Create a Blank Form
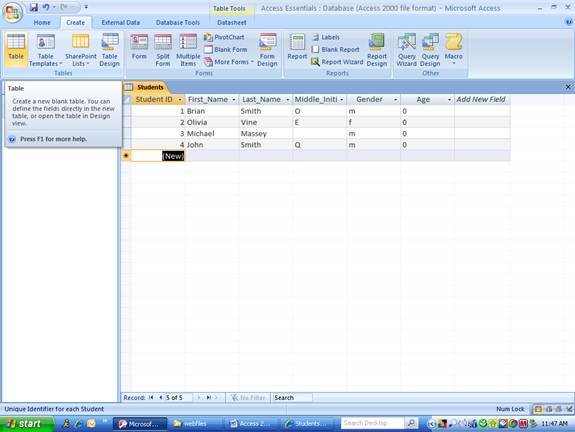The width and height of the screenshot is (575, 432). click(226, 50)
